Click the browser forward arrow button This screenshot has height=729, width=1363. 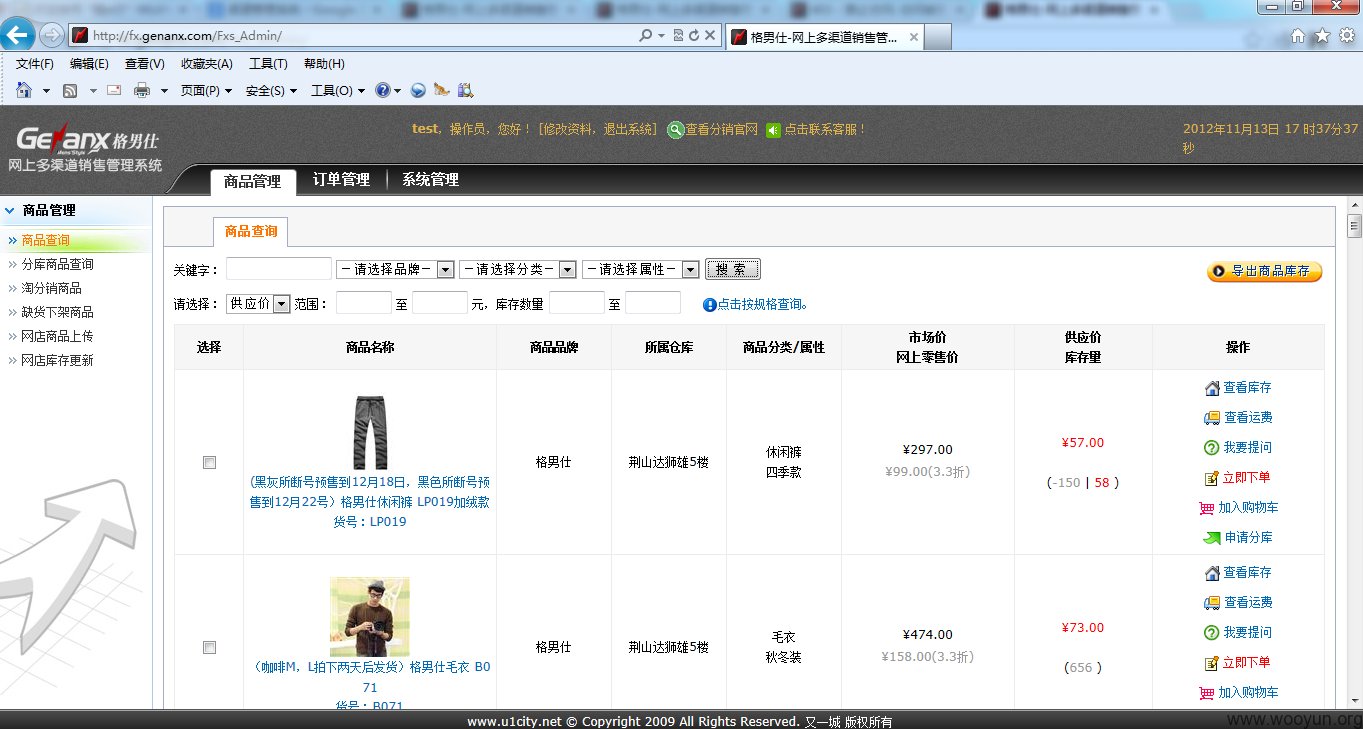(52, 35)
